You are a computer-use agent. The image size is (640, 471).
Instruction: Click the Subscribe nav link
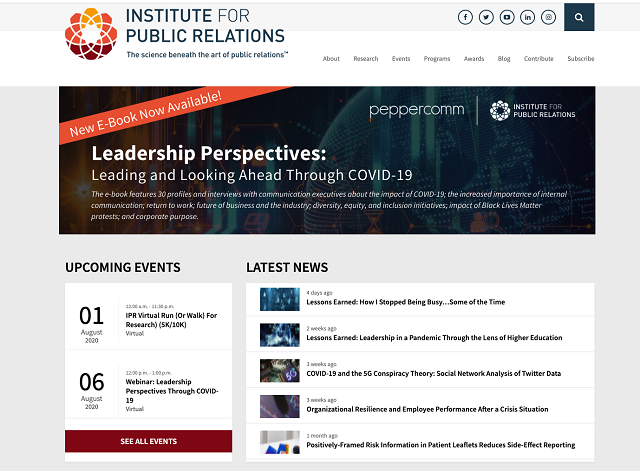[x=581, y=59]
